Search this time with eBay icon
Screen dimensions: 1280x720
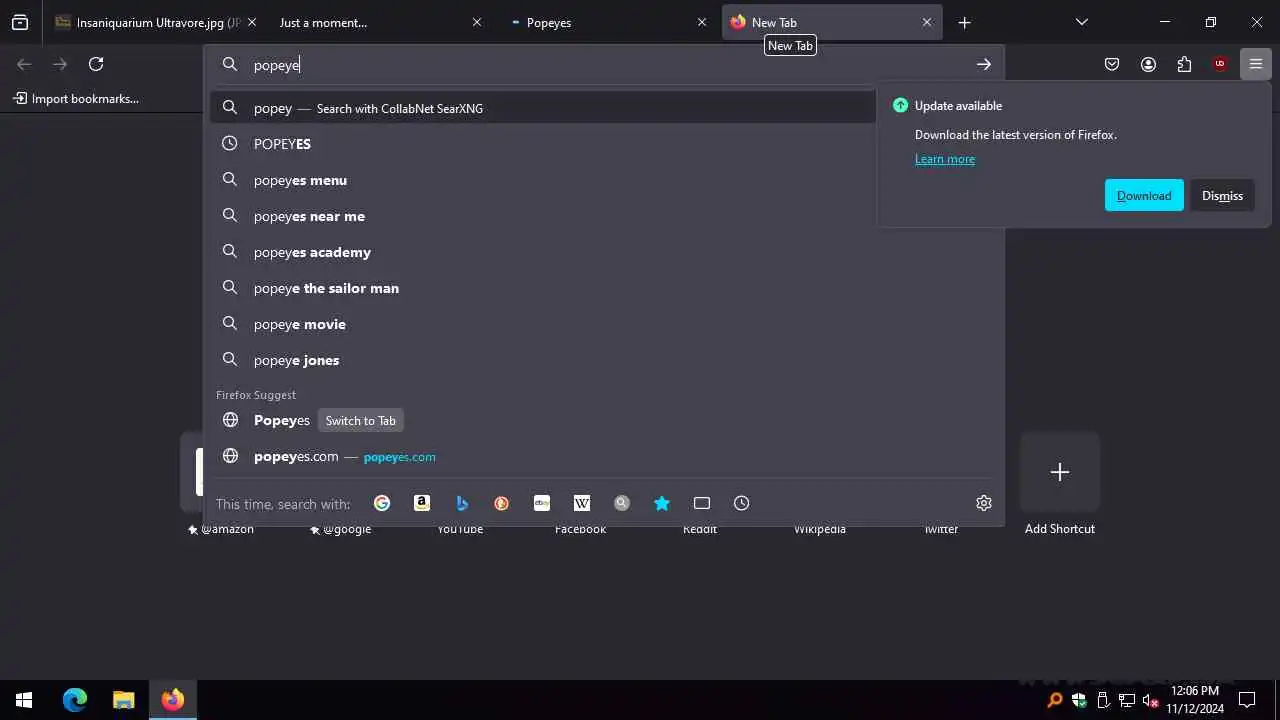pyautogui.click(x=542, y=503)
